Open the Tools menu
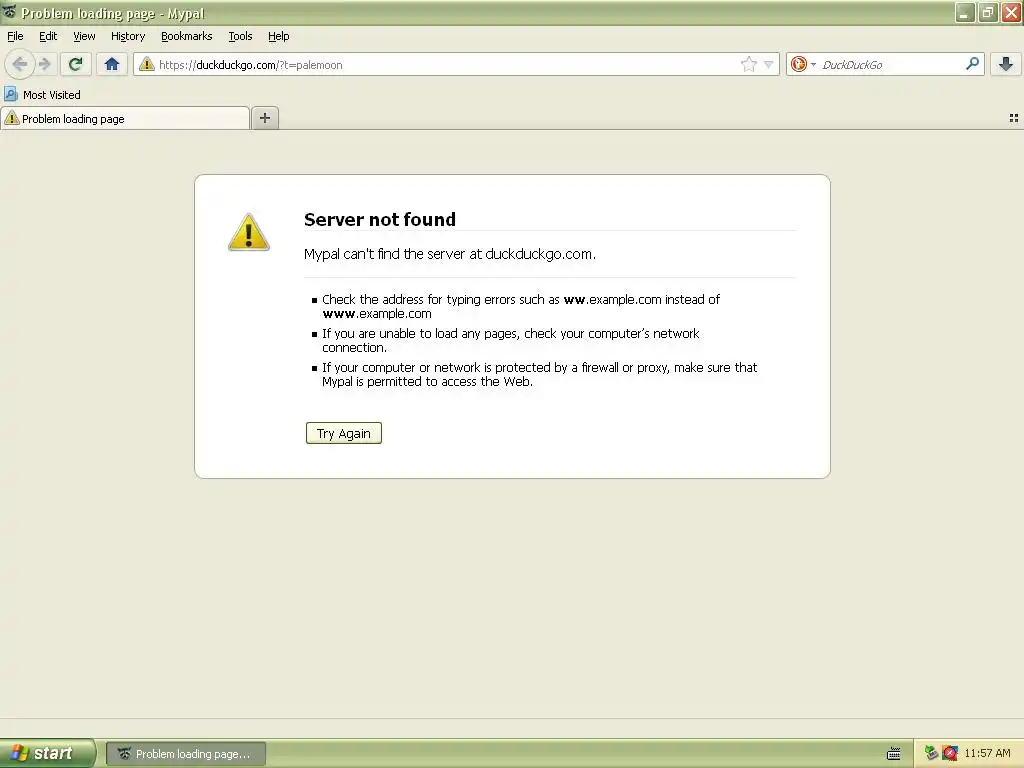 (240, 36)
